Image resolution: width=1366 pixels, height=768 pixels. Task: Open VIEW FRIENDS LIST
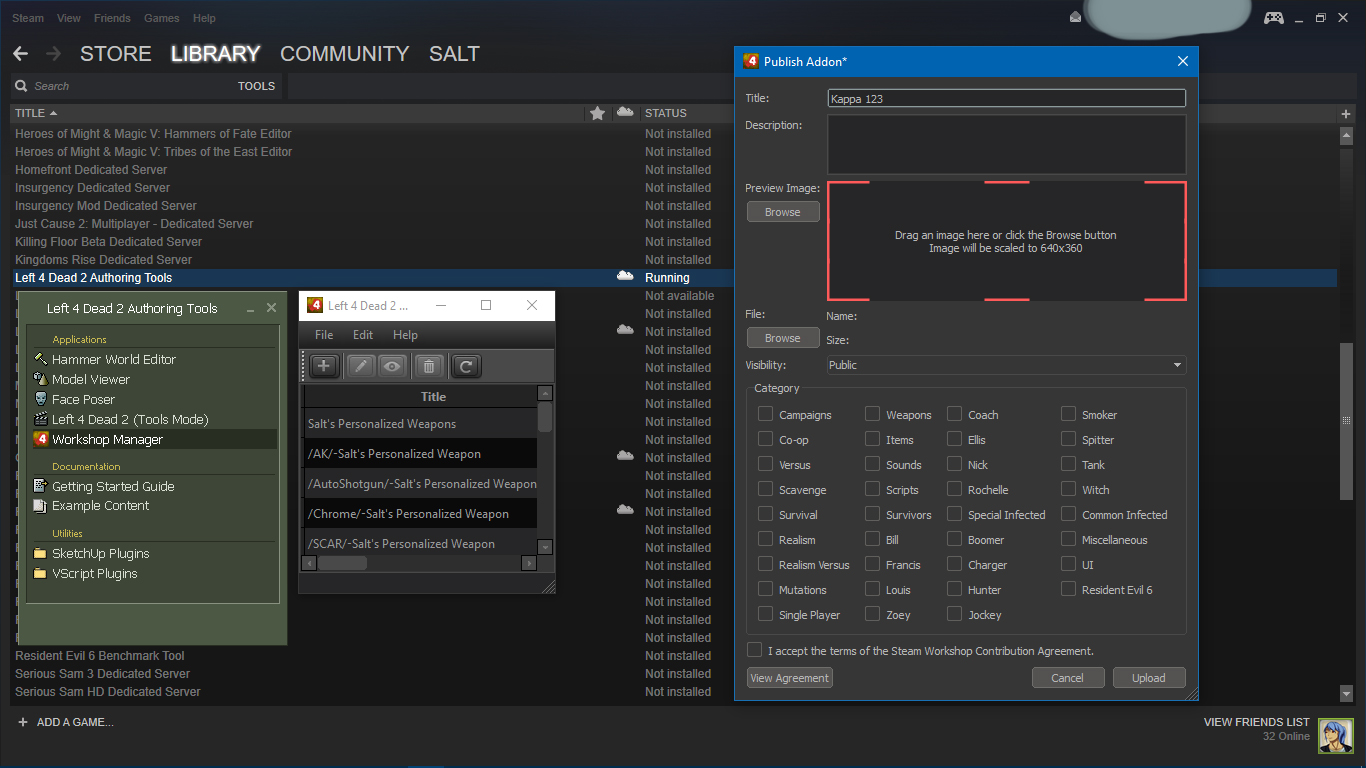[x=1256, y=722]
